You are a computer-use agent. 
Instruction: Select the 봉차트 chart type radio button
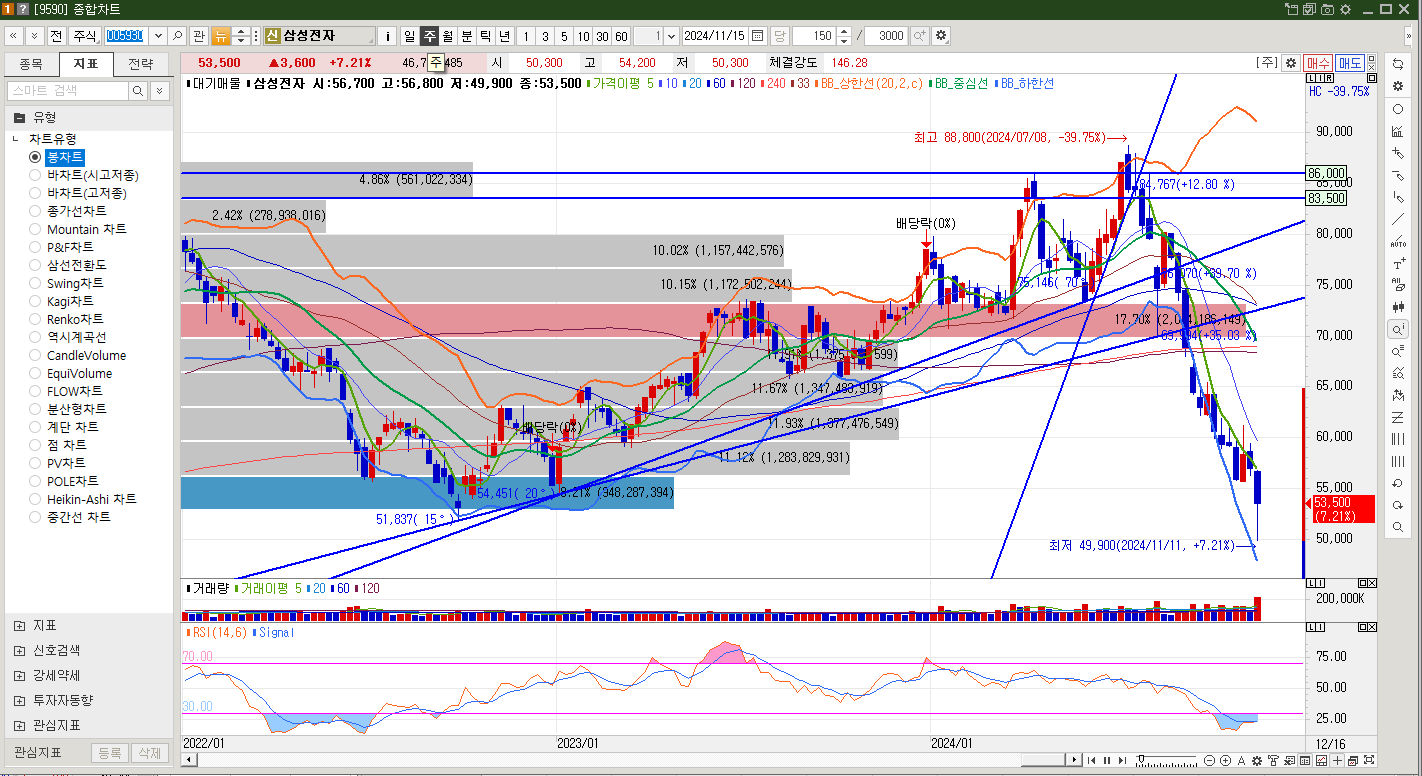click(35, 157)
